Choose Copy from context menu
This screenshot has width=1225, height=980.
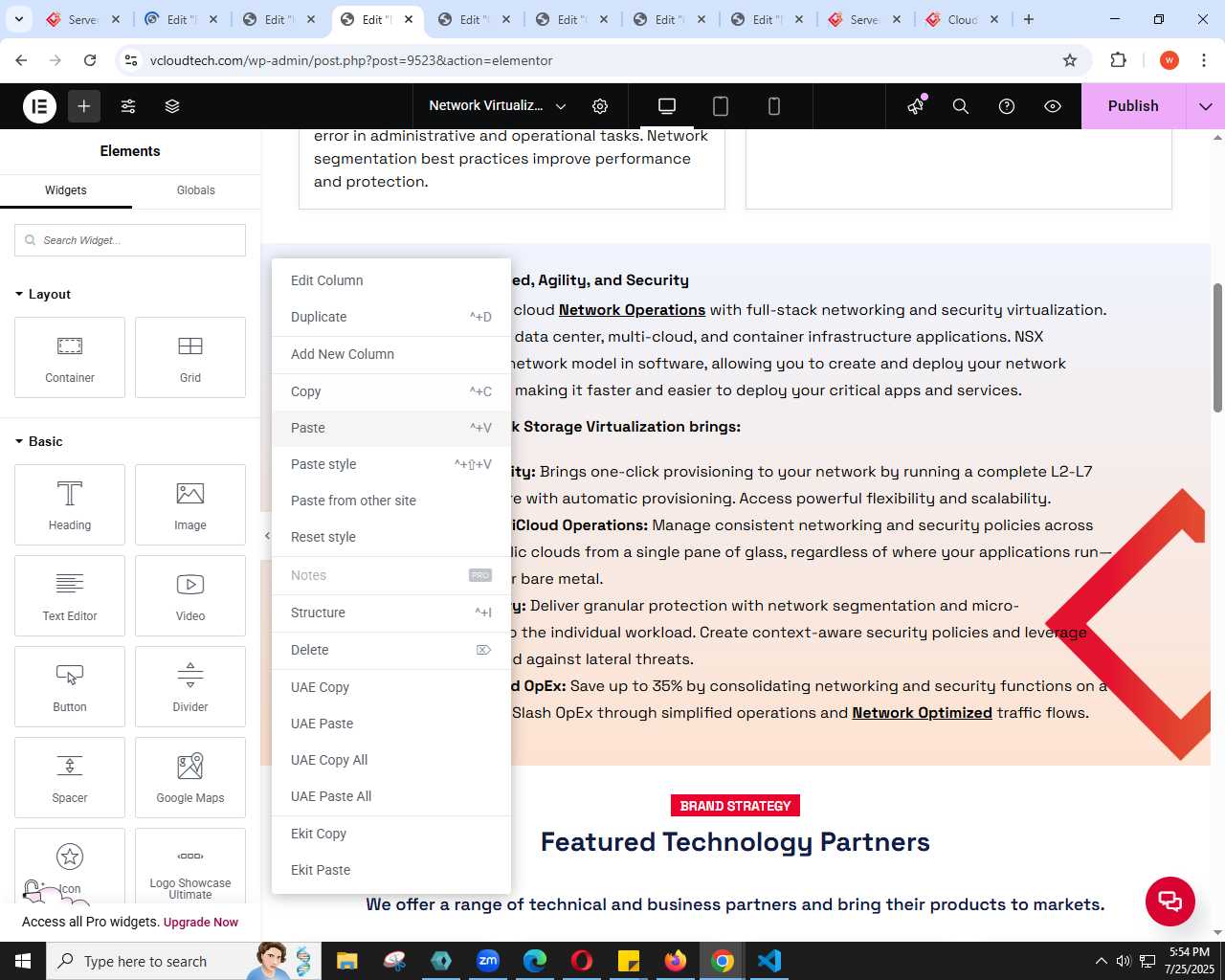coord(391,391)
